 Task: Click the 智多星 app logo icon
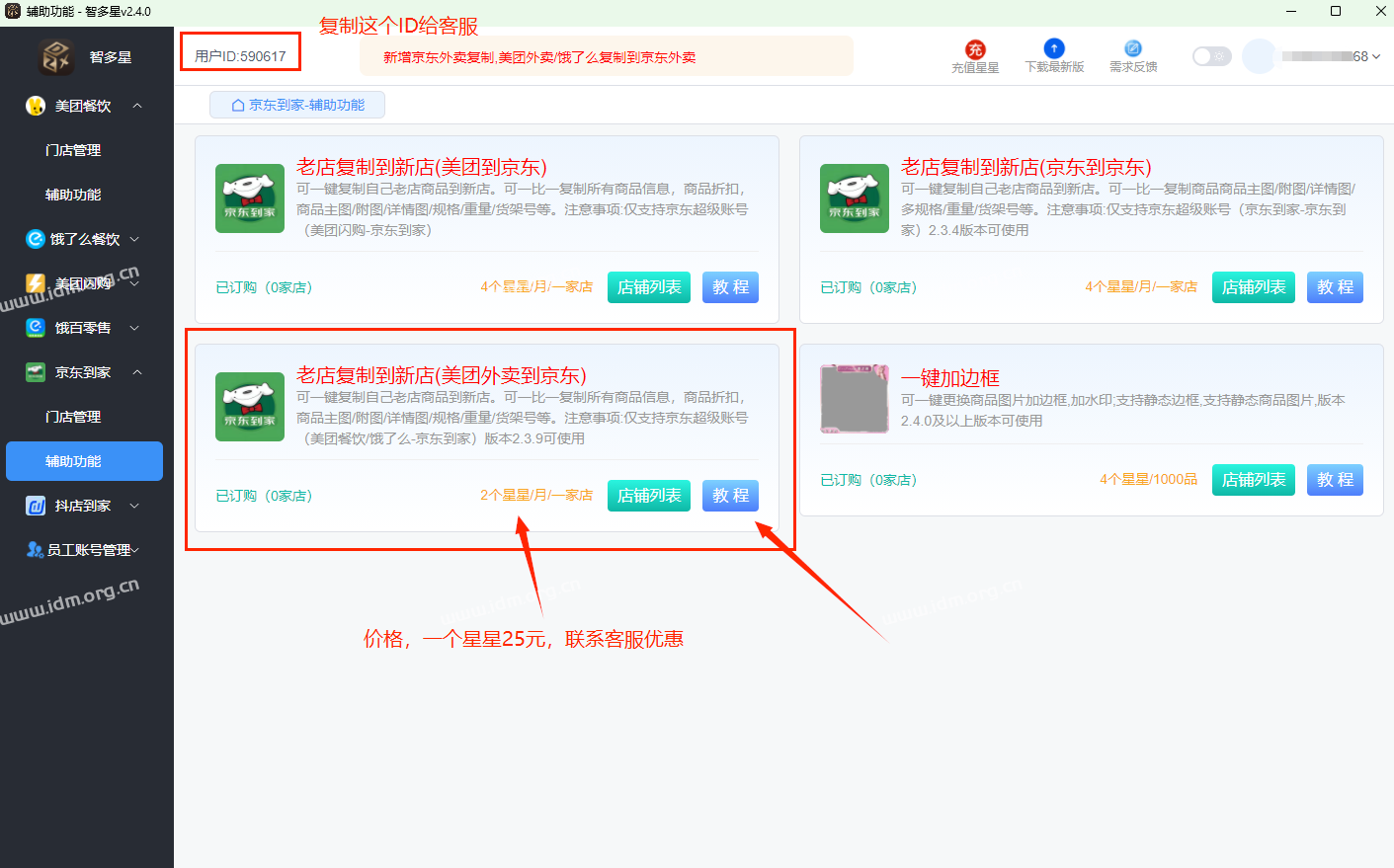tap(56, 57)
